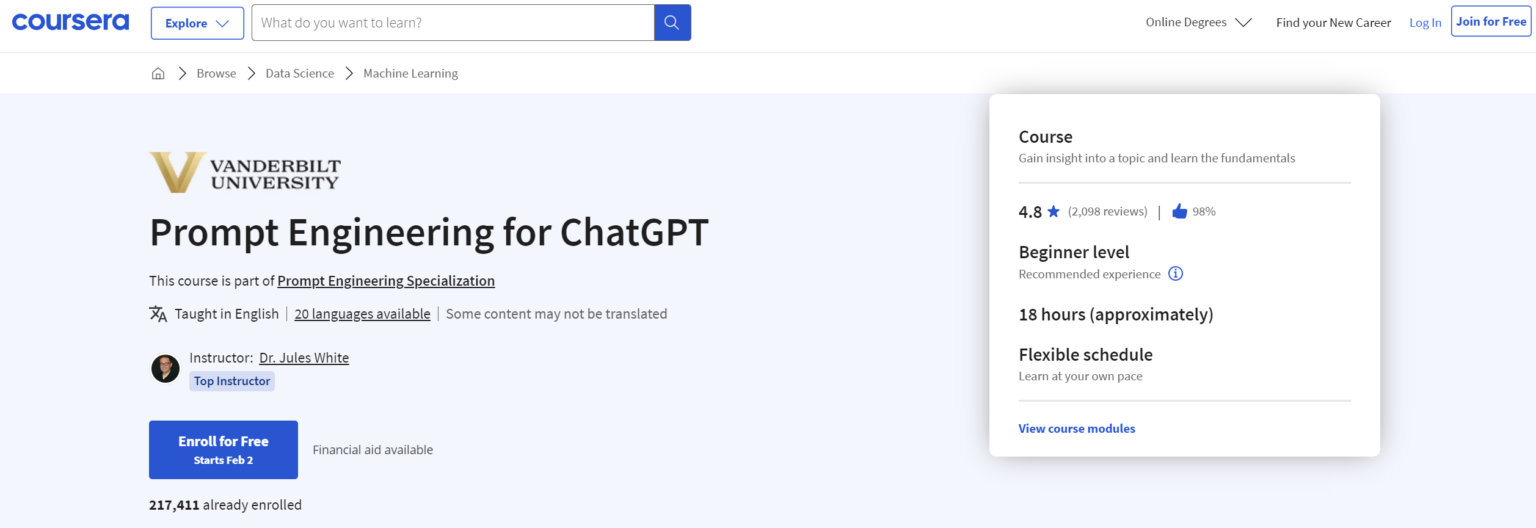Focus the 'What do you want to learn?' search field
The width and height of the screenshot is (1536, 528).
(x=452, y=23)
